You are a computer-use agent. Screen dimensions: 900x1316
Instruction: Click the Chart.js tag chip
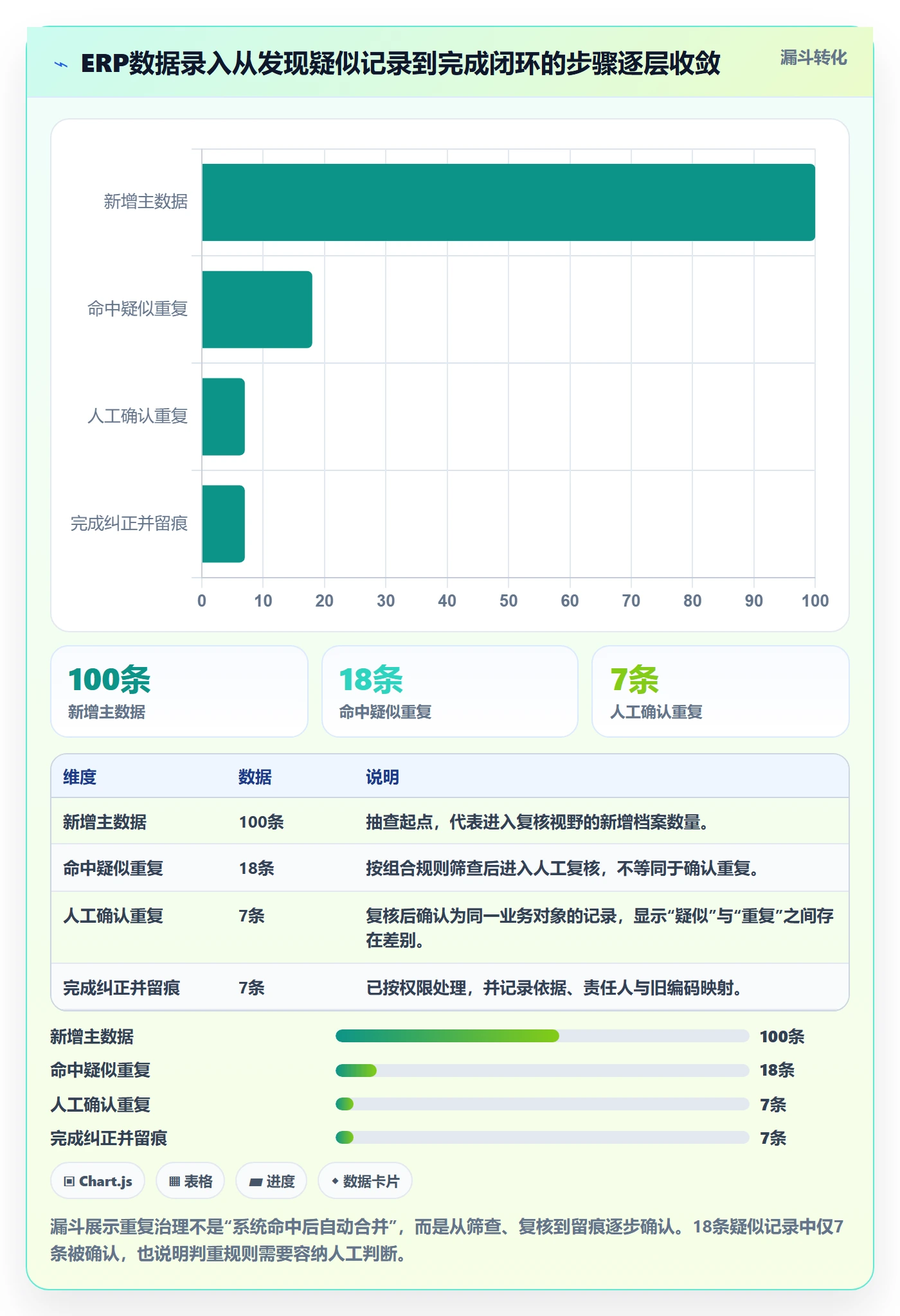coord(98,1180)
